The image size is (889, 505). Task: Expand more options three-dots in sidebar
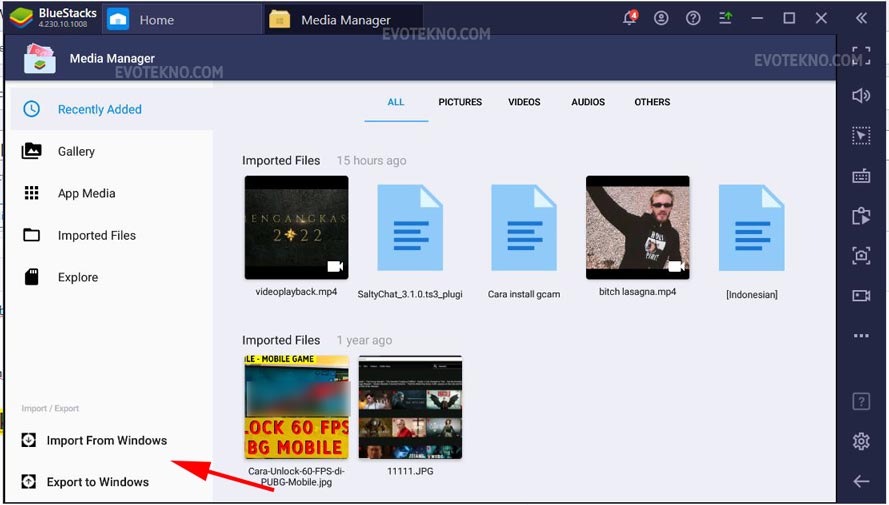pyautogui.click(x=861, y=336)
